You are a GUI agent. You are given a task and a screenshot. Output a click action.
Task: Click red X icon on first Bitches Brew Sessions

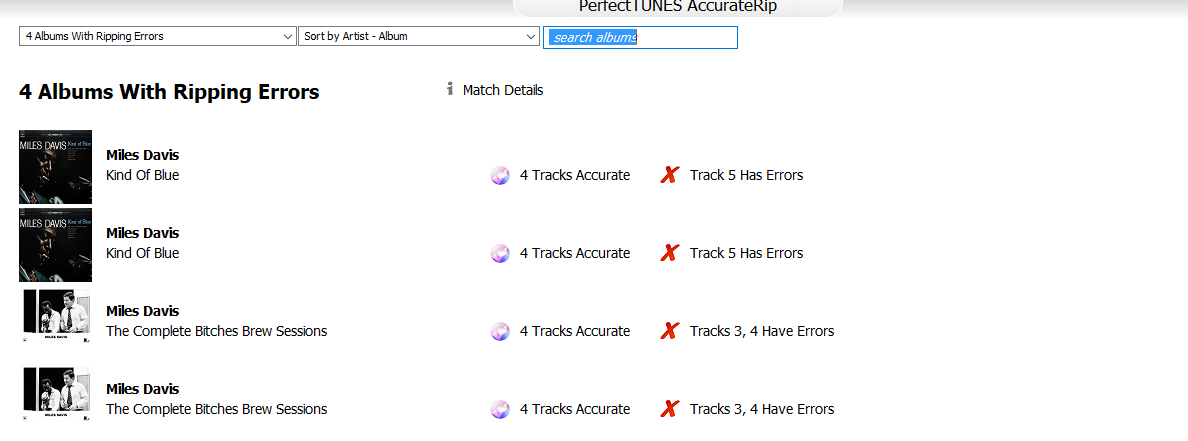pos(670,332)
